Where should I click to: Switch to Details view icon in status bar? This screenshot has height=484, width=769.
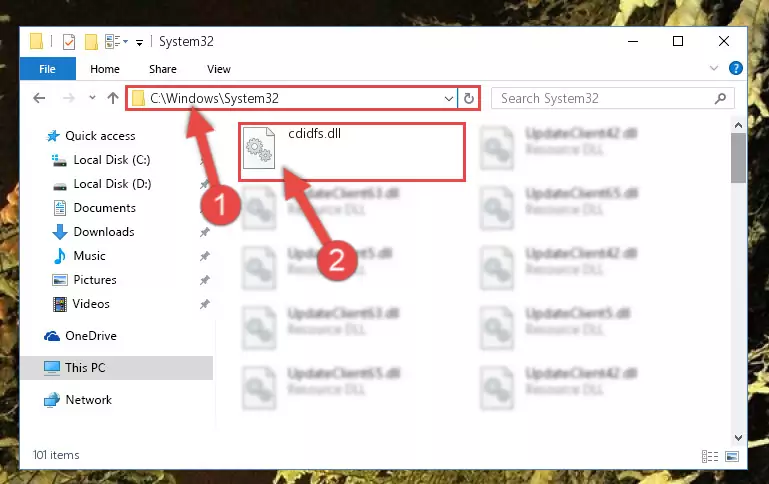point(710,457)
